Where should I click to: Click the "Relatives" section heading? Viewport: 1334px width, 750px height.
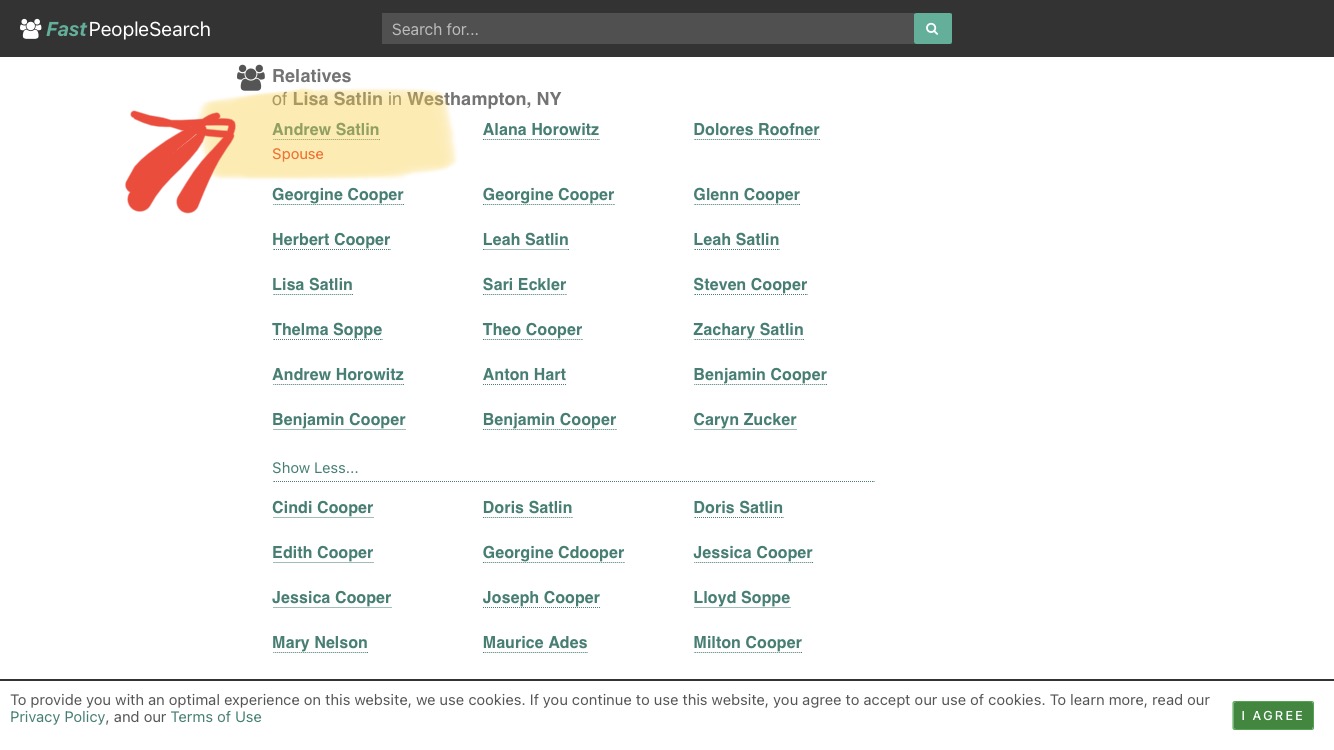coord(311,76)
